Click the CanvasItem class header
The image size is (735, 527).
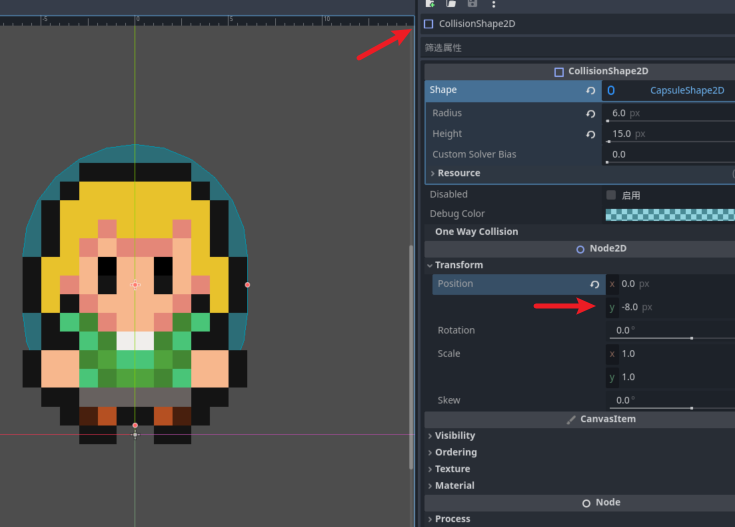(608, 419)
